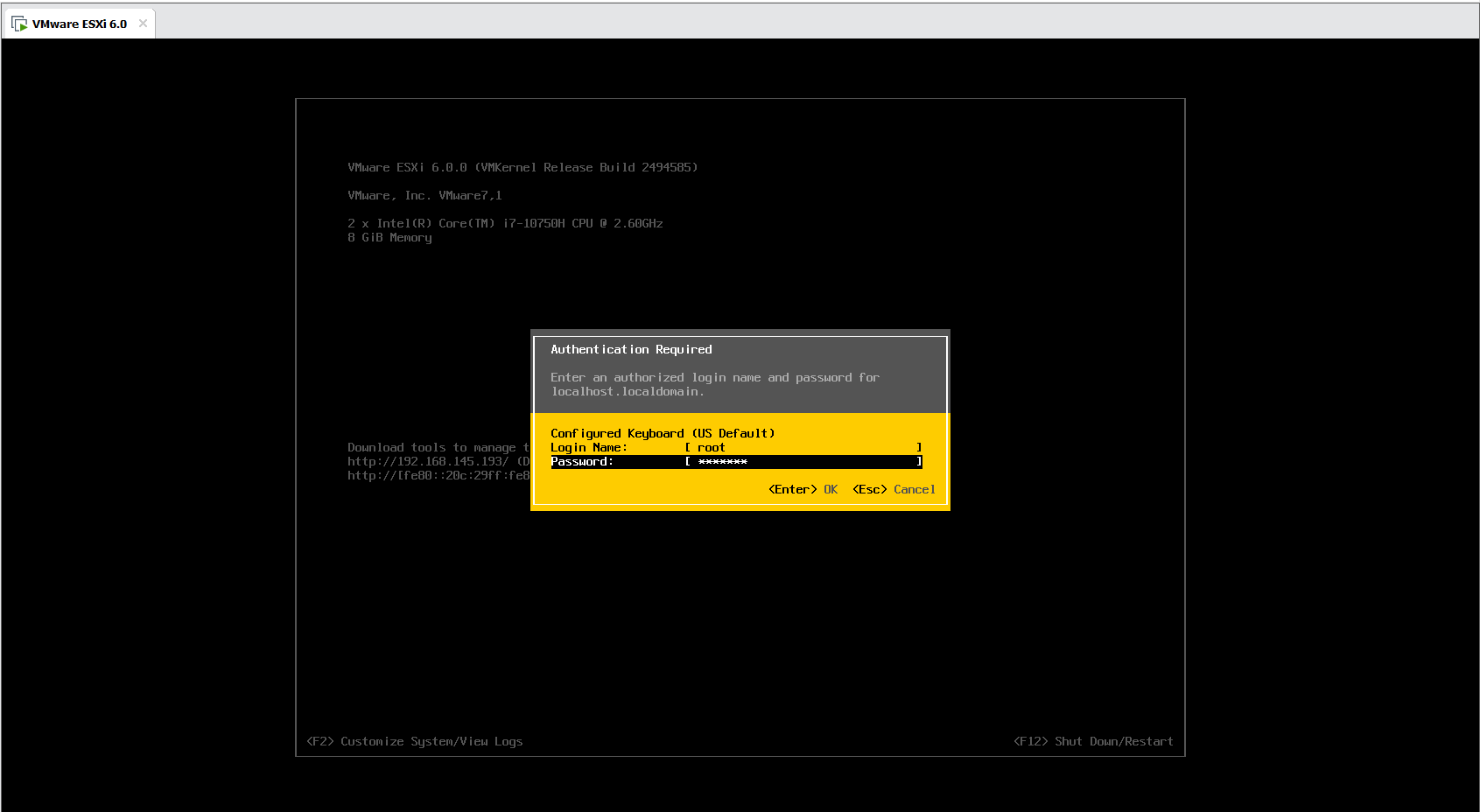Click the 'Login Name:' label
Screen dimensions: 1480x812
click(x=589, y=447)
